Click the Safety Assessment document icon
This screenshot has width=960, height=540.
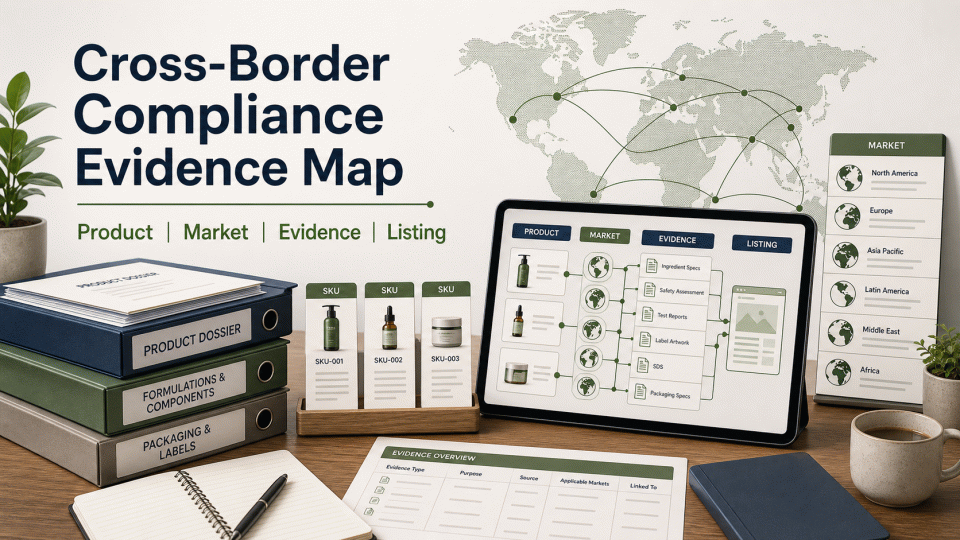650,290
